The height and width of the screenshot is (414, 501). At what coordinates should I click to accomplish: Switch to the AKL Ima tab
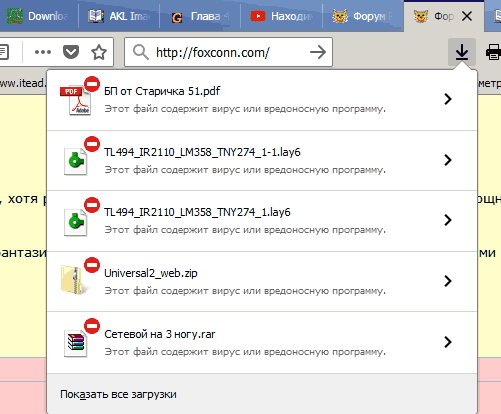click(x=119, y=16)
